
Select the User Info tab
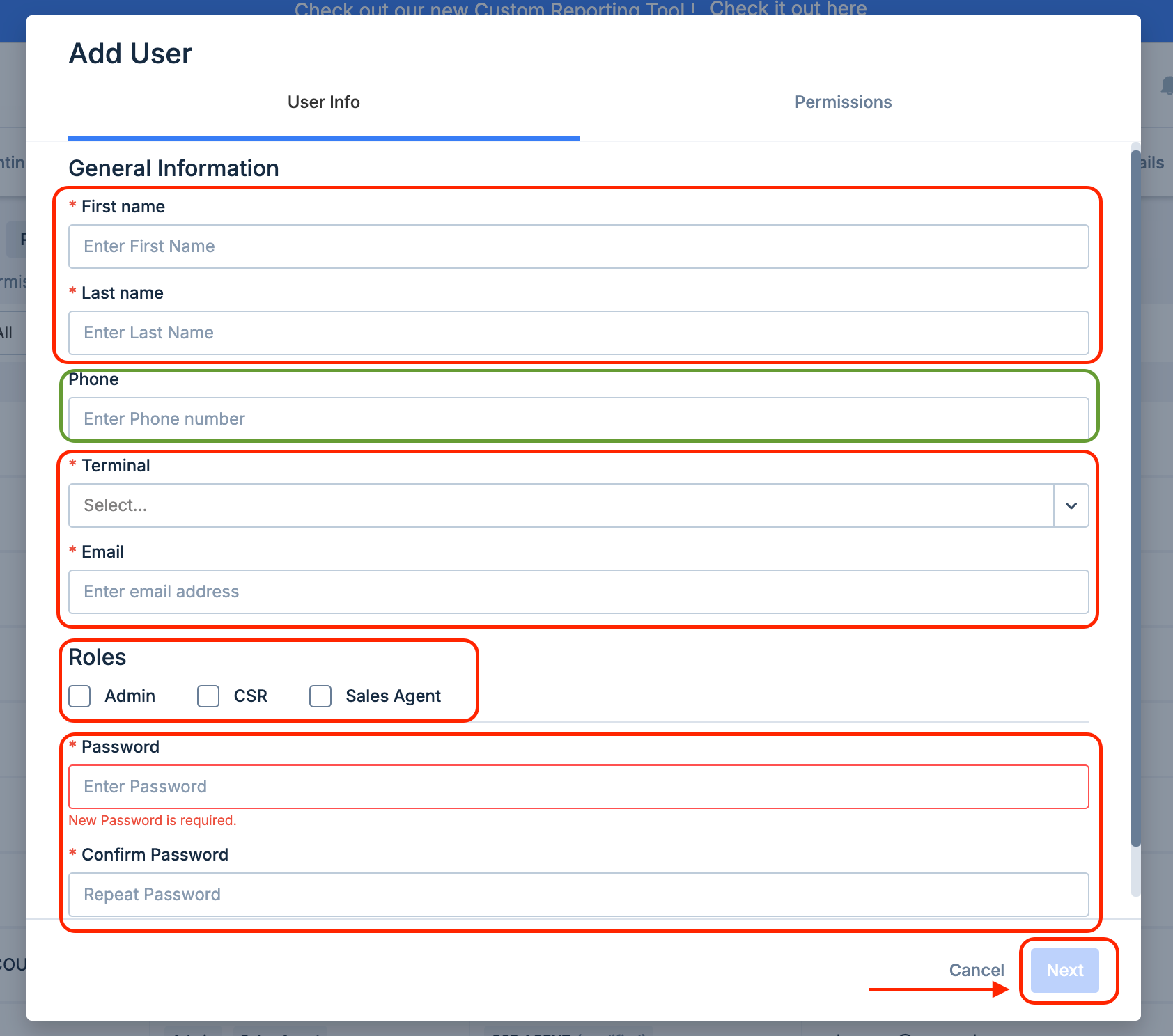324,102
